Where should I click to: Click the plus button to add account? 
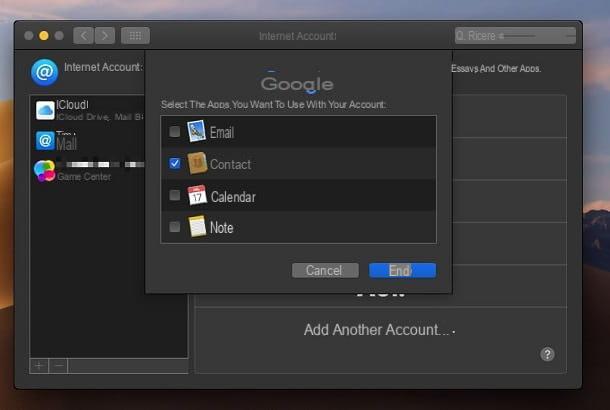(39, 366)
